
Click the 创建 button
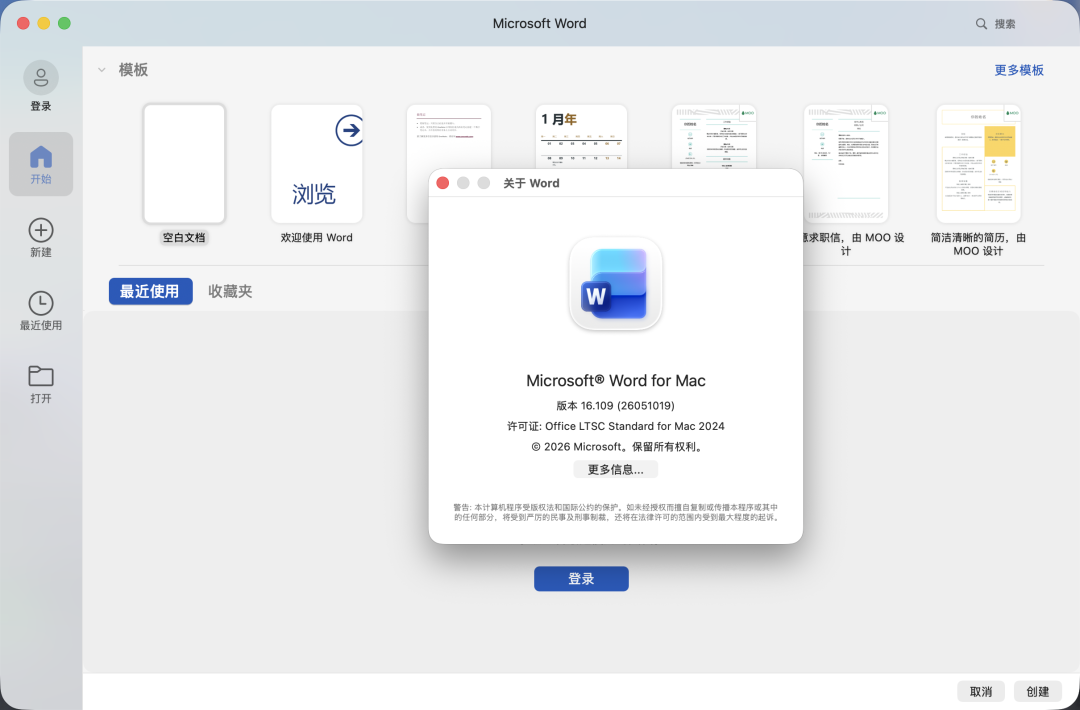click(1038, 691)
